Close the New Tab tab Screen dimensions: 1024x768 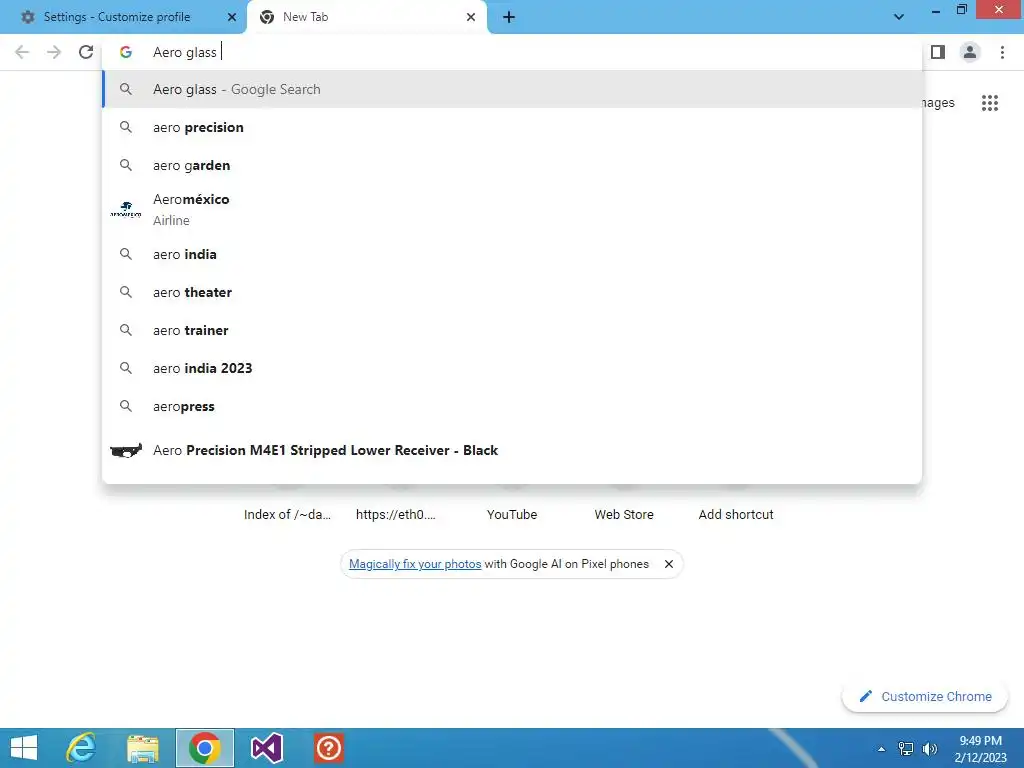click(471, 18)
